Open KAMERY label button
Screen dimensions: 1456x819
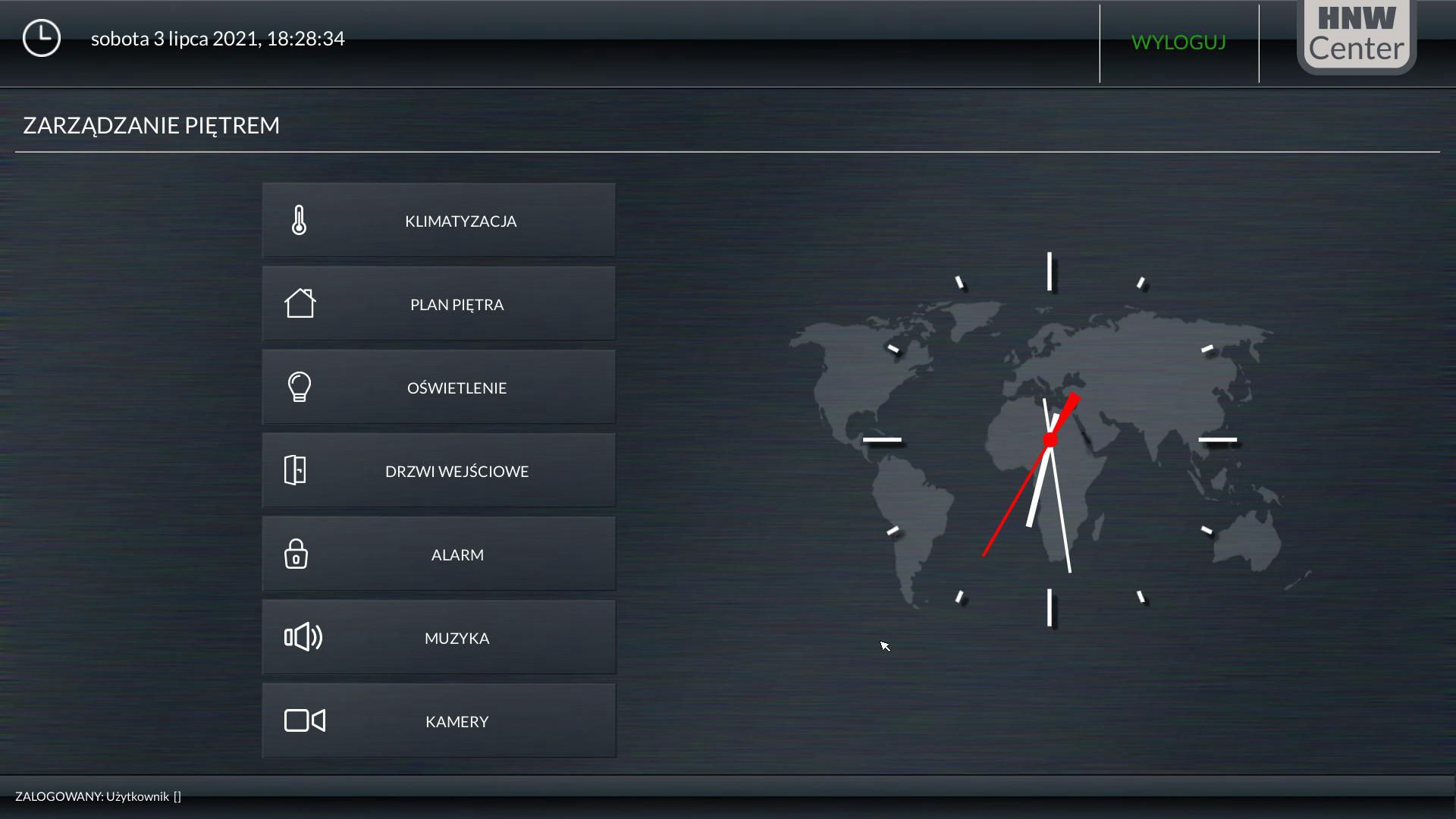[457, 722]
